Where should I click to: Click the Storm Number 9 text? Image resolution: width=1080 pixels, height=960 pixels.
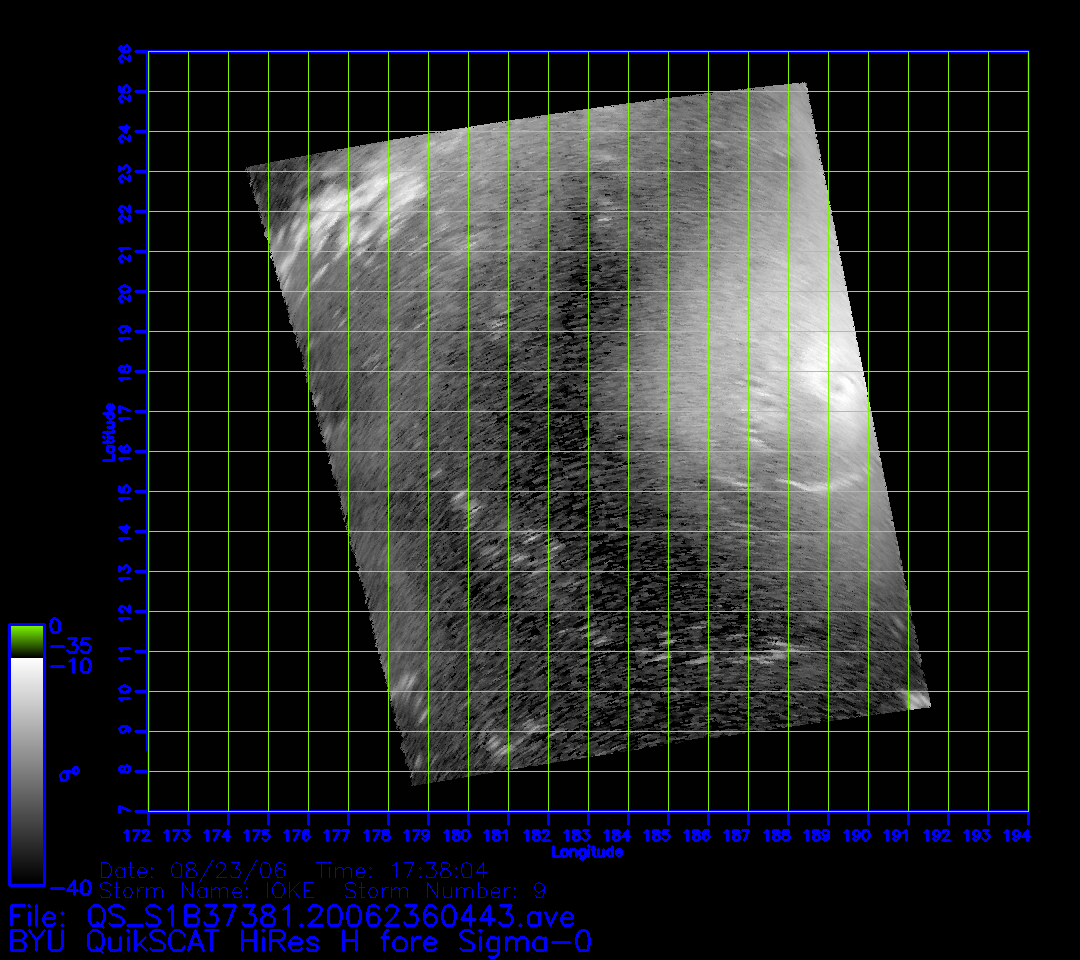[x=445, y=890]
